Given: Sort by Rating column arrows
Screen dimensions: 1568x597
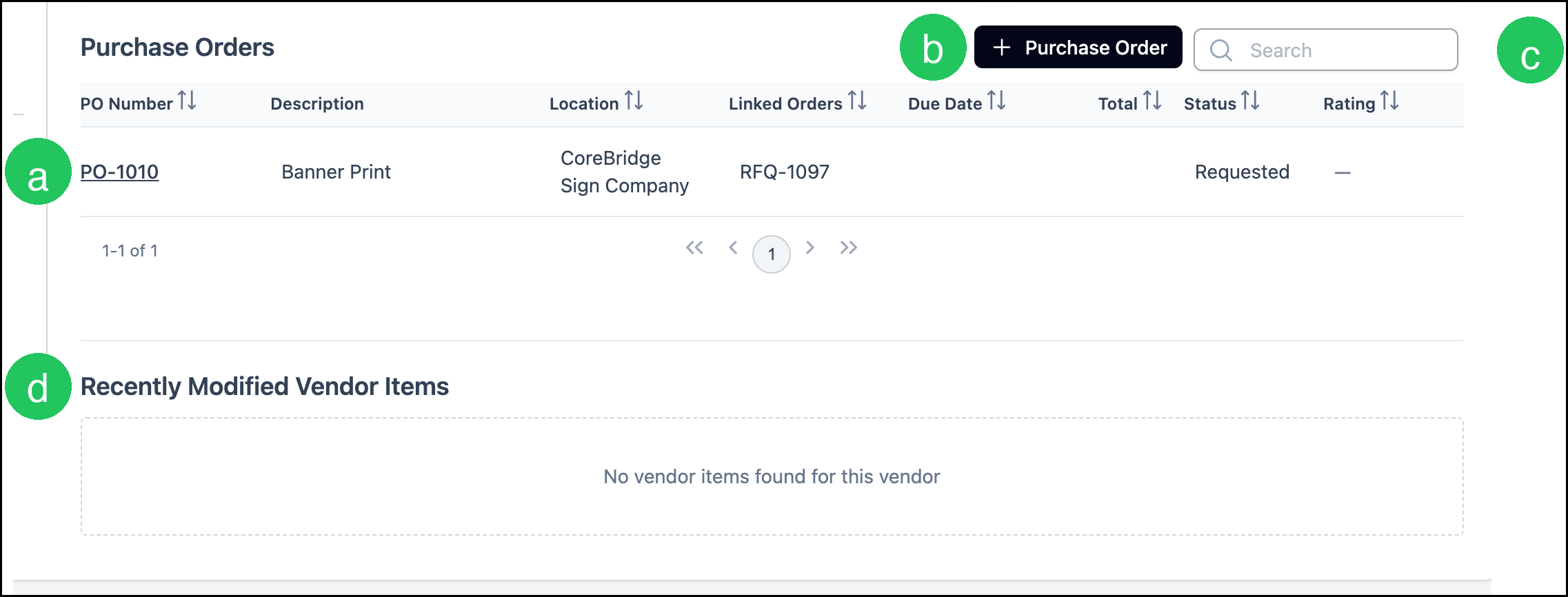Looking at the screenshot, I should pyautogui.click(x=1389, y=101).
